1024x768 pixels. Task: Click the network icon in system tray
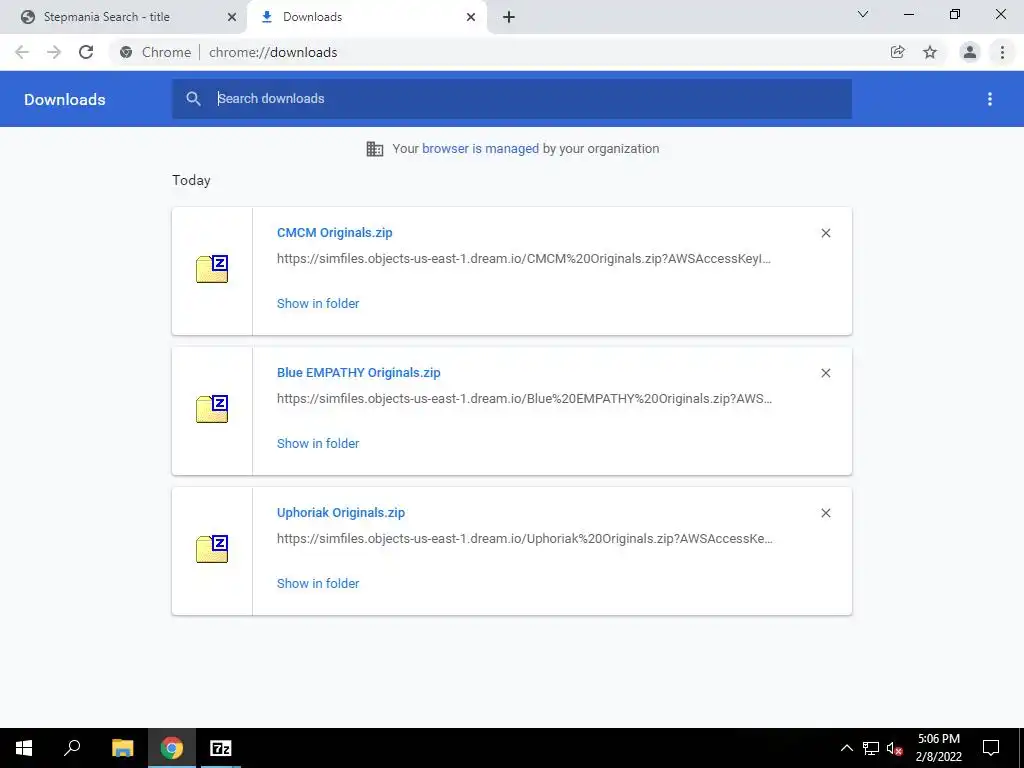[x=871, y=748]
